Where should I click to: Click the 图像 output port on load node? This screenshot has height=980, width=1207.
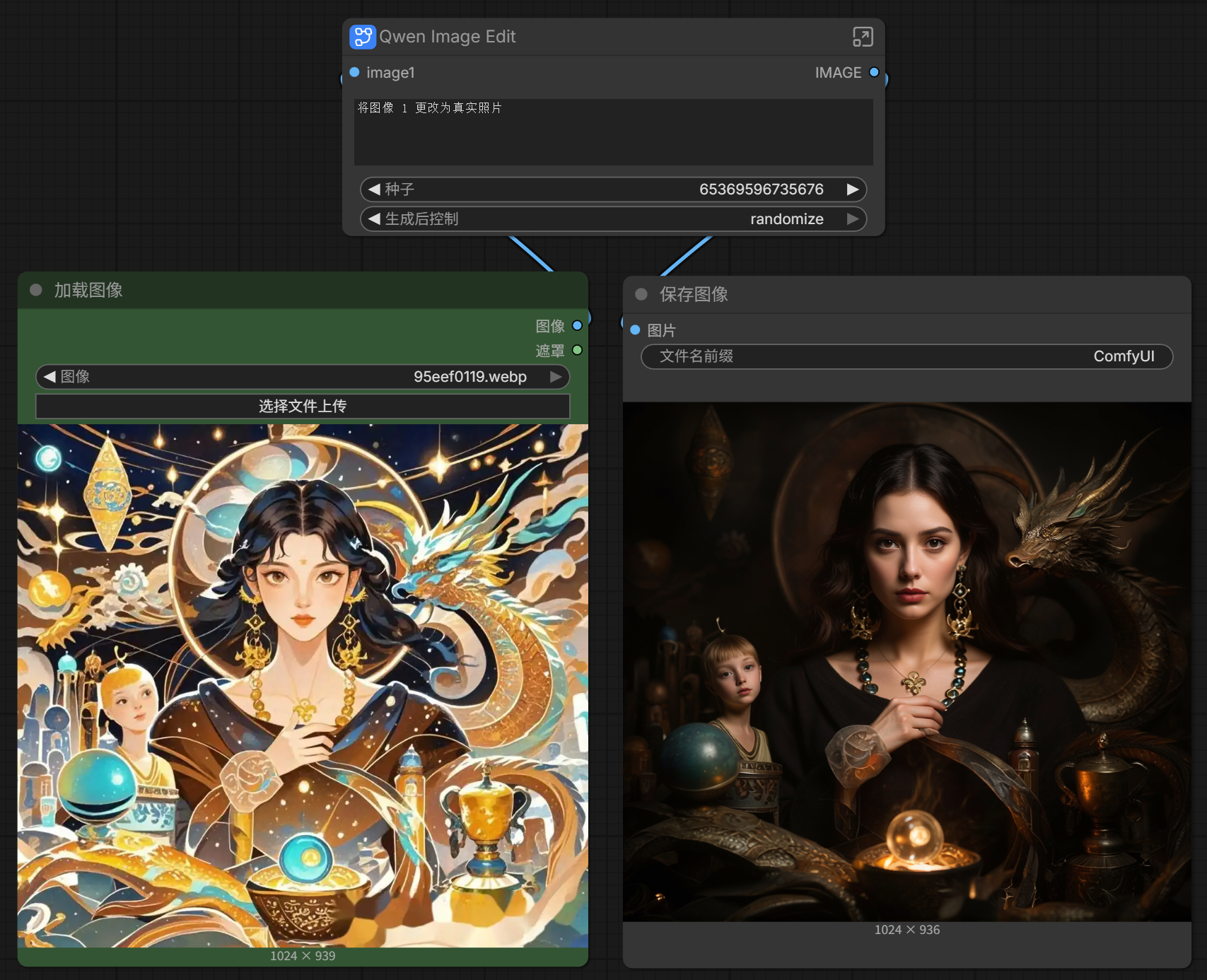pyautogui.click(x=577, y=326)
